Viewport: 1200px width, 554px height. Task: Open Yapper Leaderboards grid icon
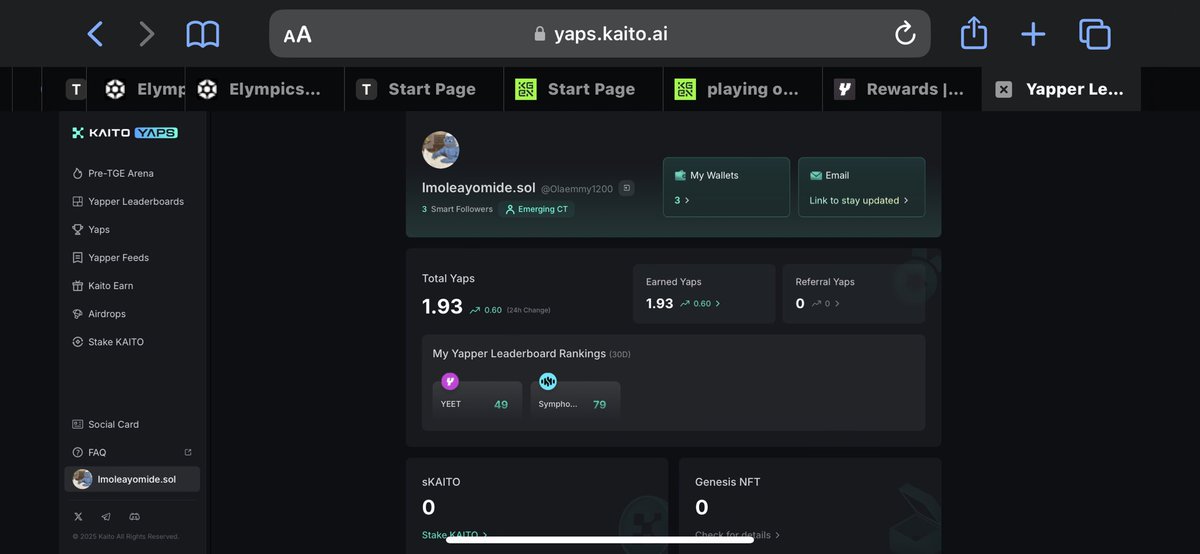tap(78, 201)
